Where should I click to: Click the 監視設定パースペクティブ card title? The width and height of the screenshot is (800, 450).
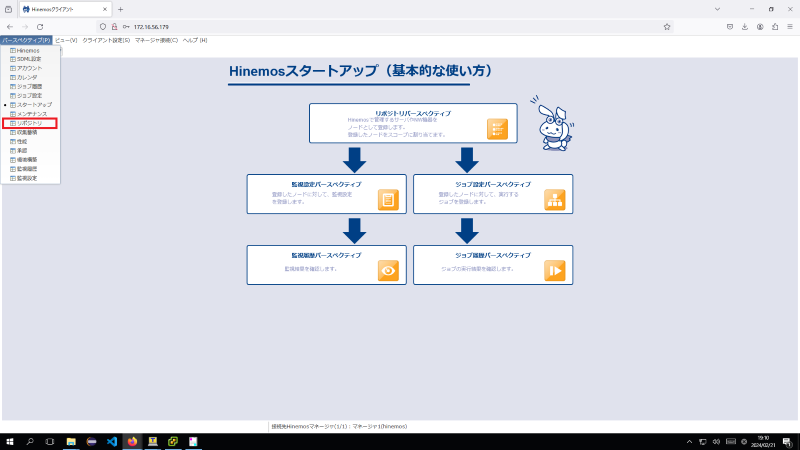point(327,184)
